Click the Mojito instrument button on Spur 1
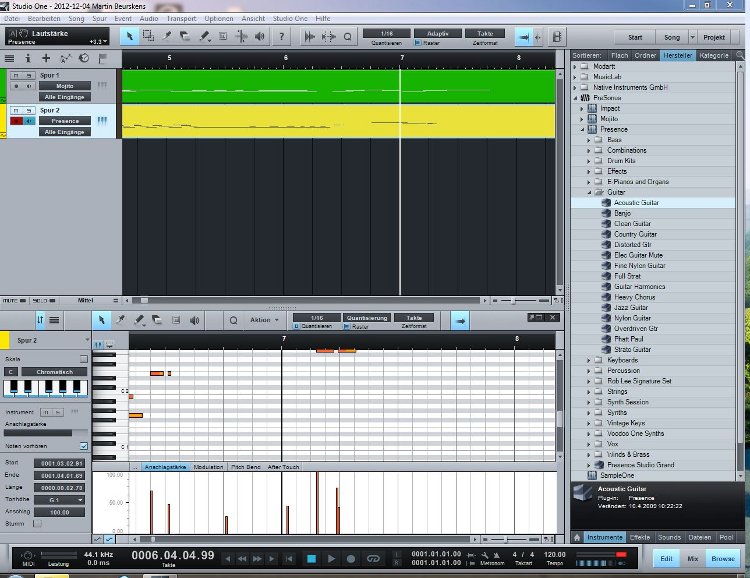Viewport: 750px width, 578px height. [x=65, y=86]
